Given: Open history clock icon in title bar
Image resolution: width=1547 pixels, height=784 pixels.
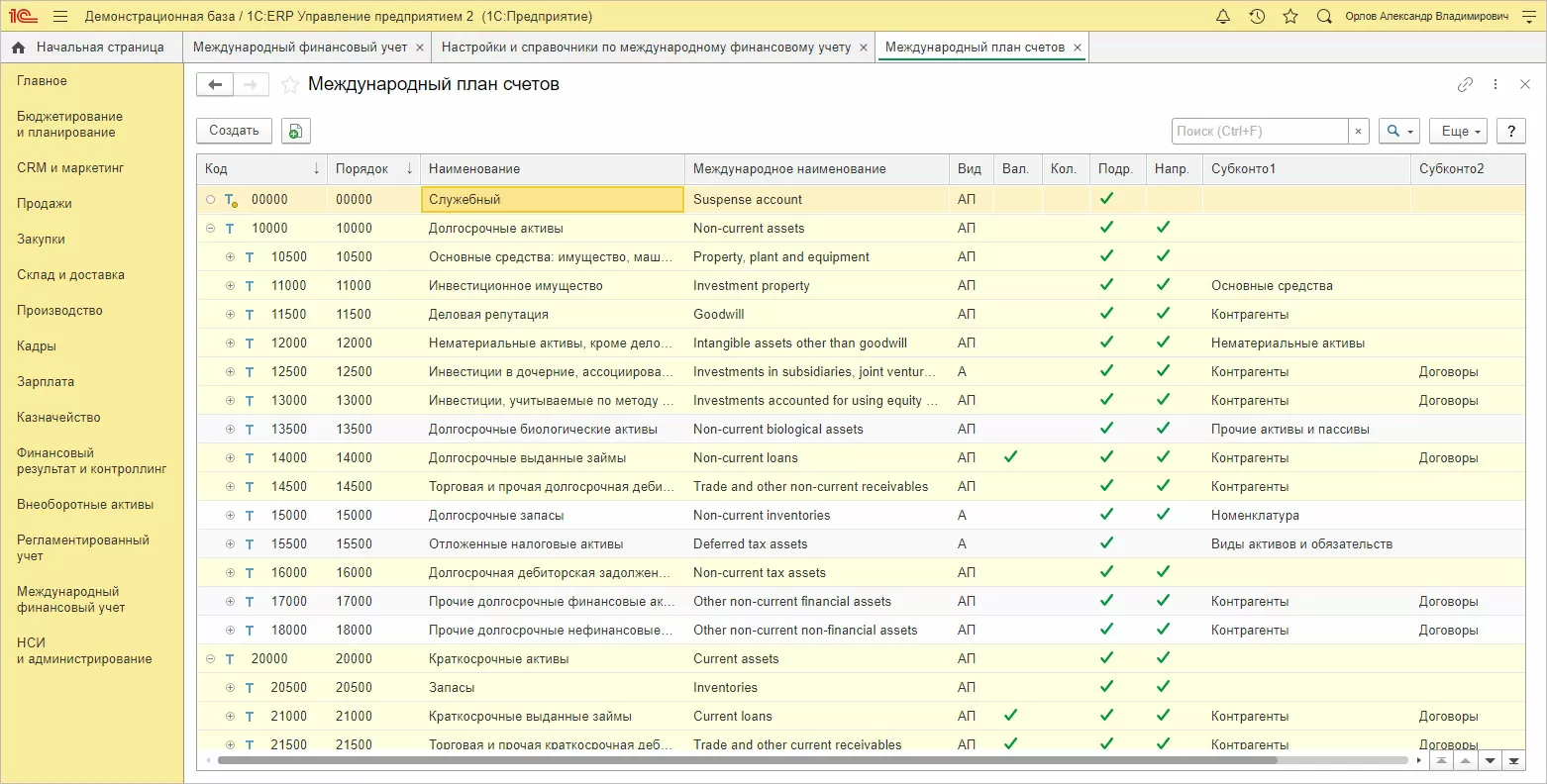Looking at the screenshot, I should point(1257,17).
